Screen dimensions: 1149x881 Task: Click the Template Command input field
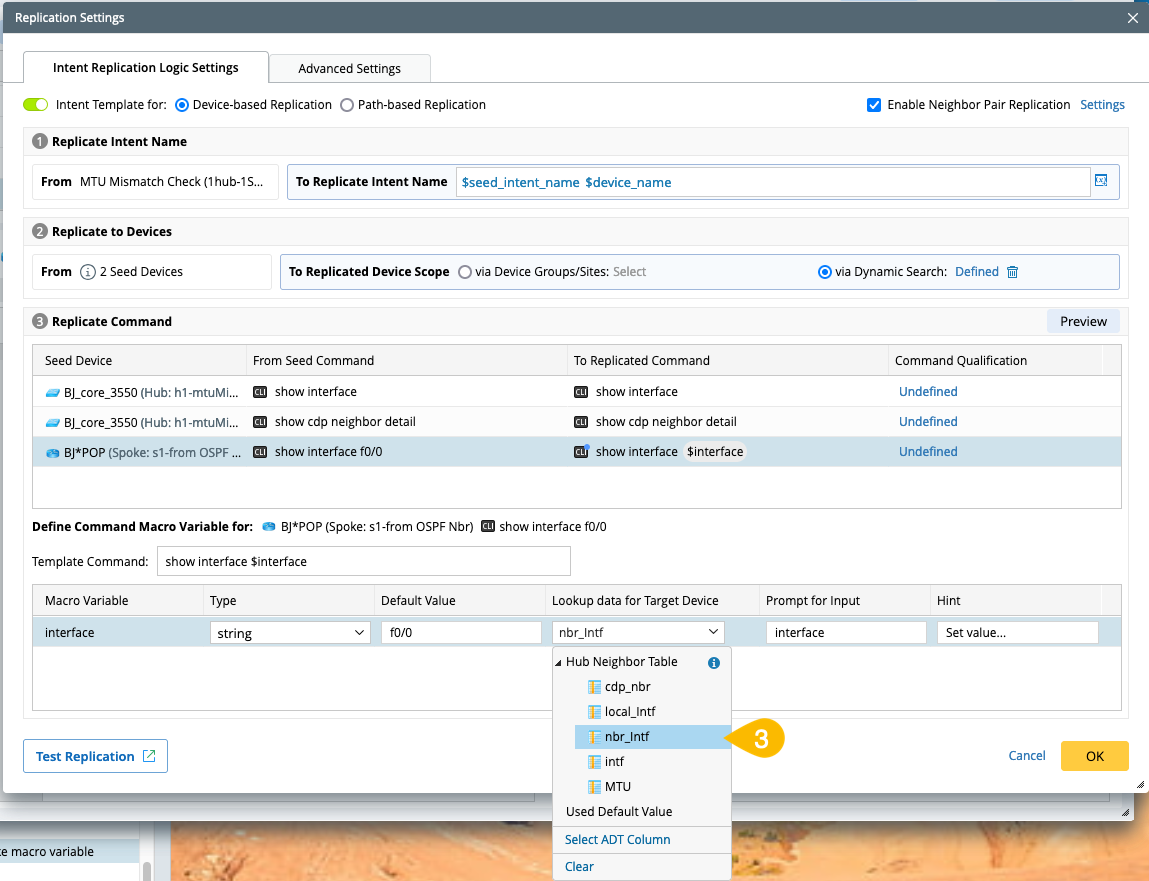pos(363,562)
